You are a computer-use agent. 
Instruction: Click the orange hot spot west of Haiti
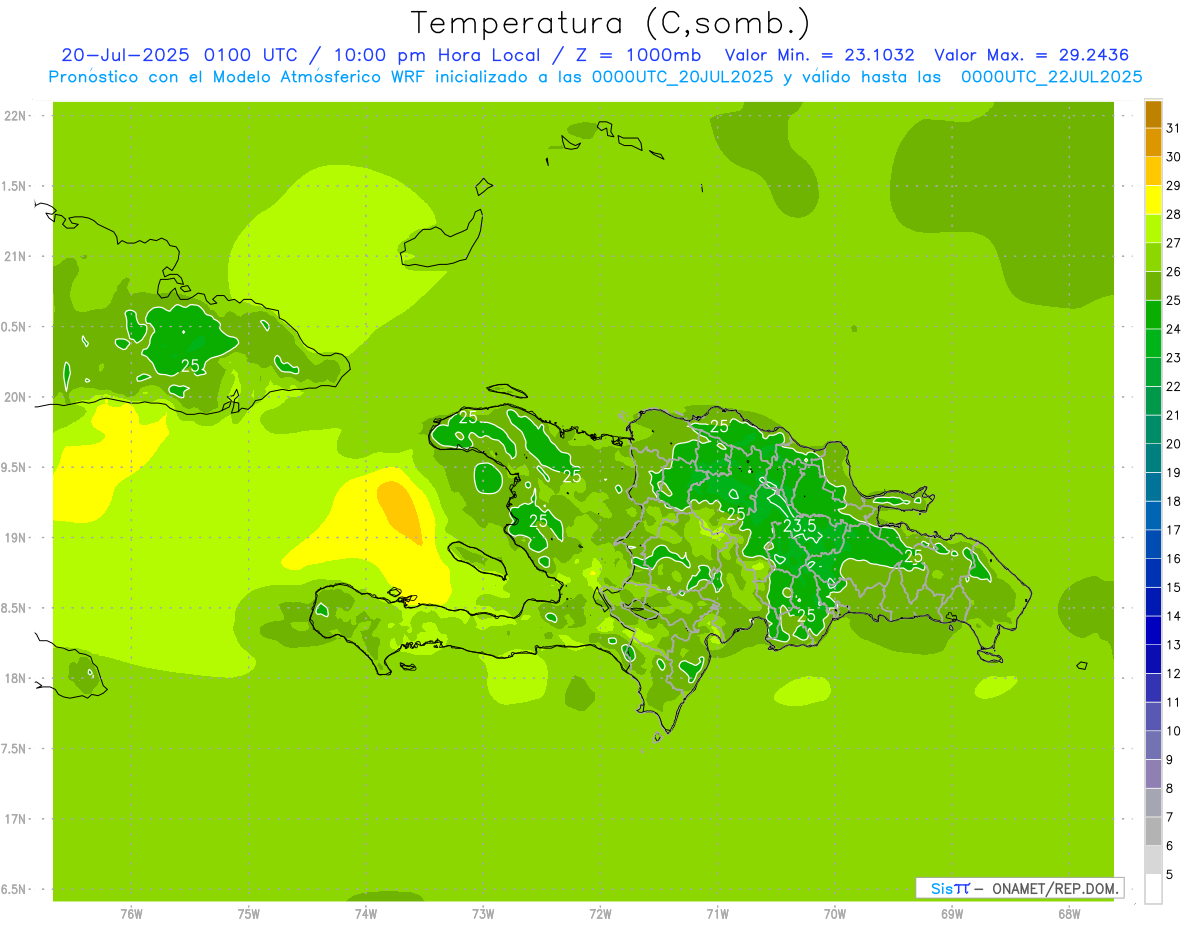click(400, 512)
